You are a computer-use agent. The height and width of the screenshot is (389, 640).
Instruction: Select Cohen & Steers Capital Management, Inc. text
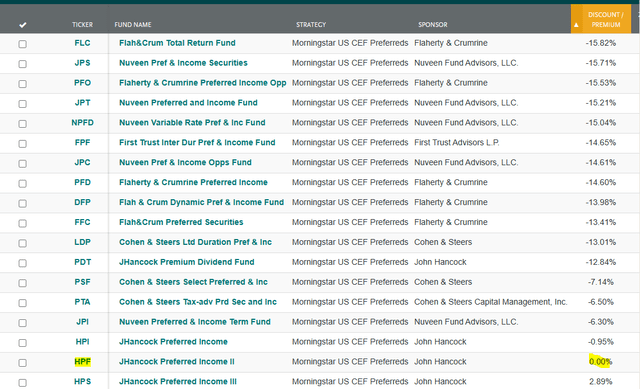[x=490, y=302]
